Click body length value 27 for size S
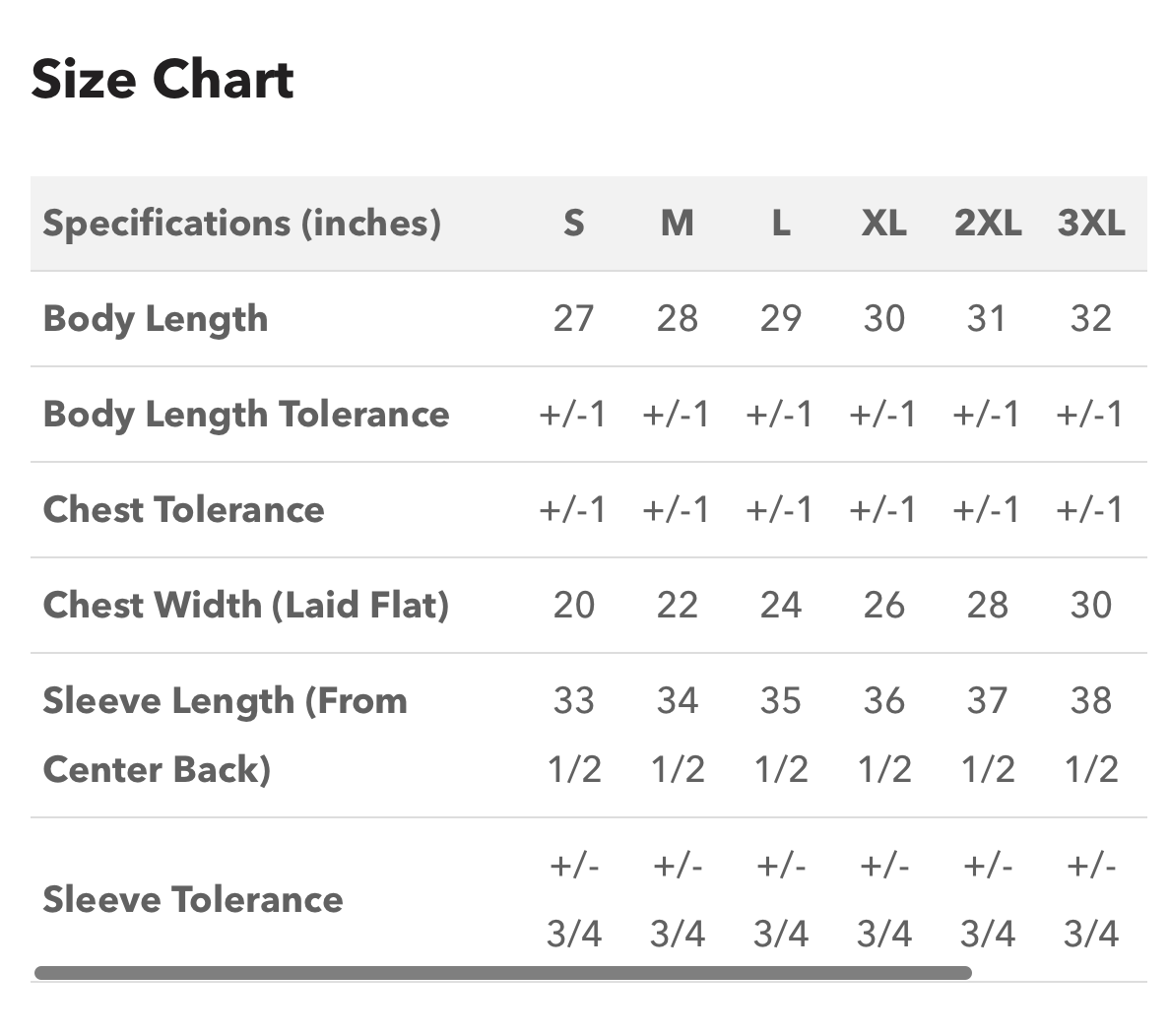1170x1036 pixels. pyautogui.click(x=574, y=319)
